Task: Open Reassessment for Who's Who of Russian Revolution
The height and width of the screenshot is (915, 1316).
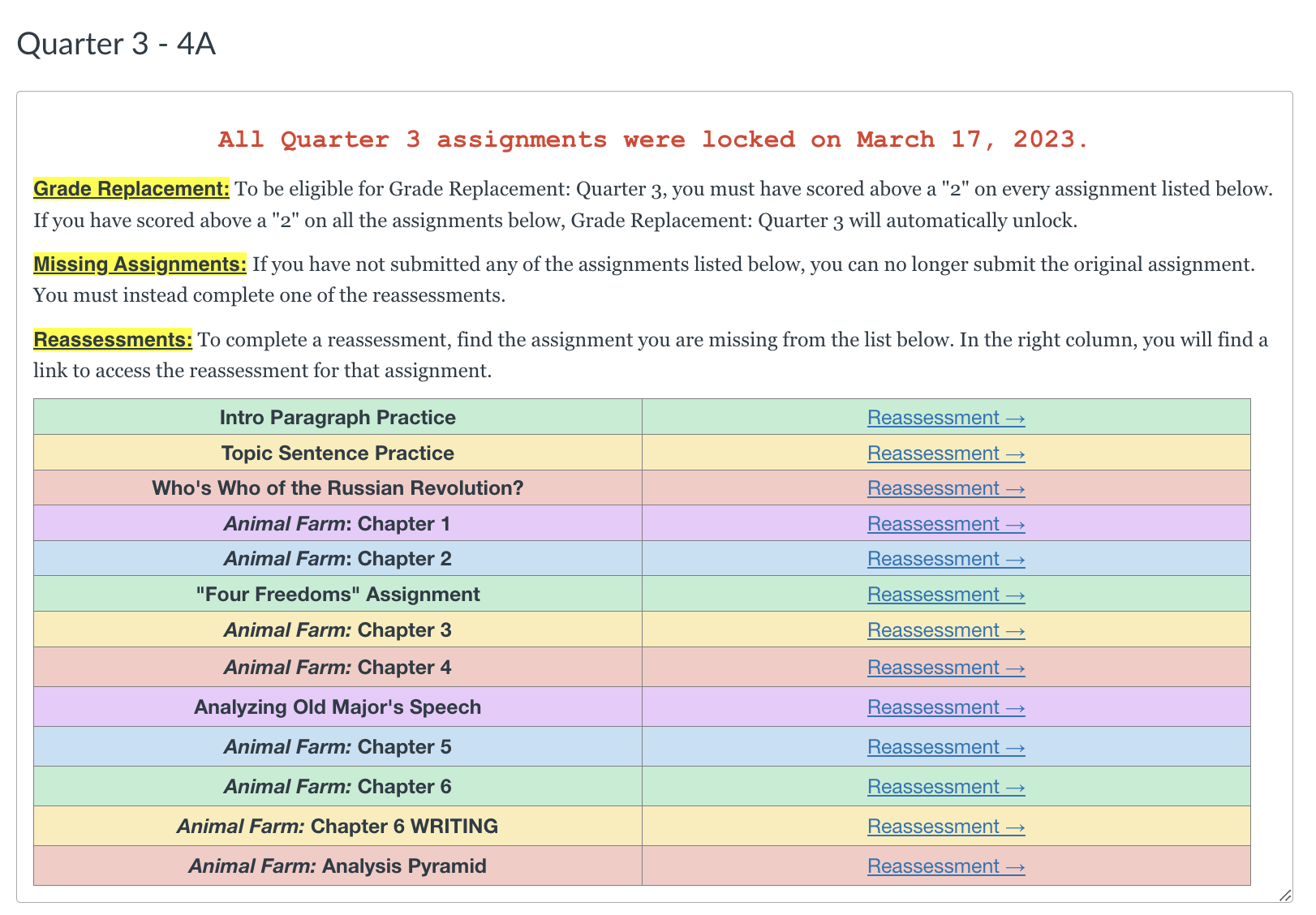Action: [946, 488]
